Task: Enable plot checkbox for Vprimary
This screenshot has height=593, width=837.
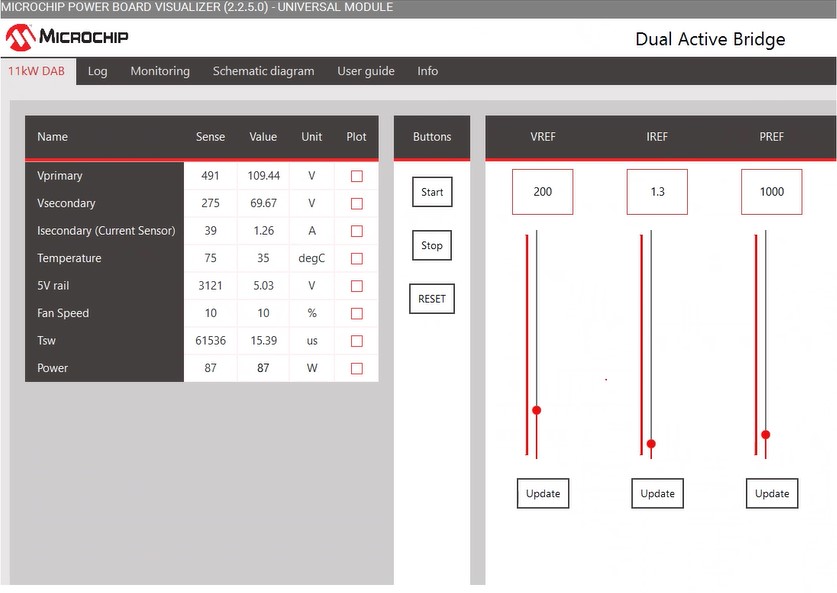Action: 357,176
